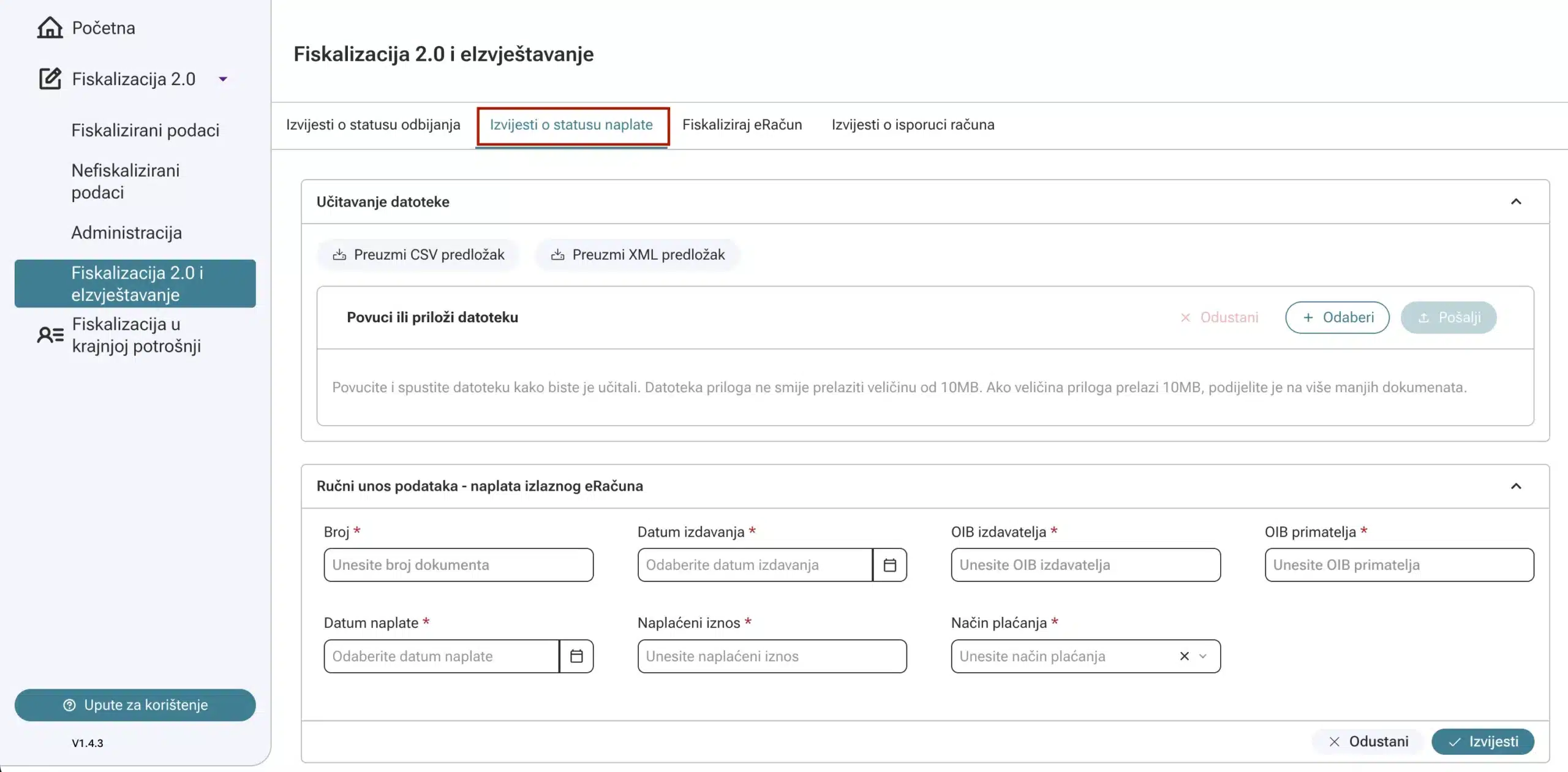Clear the Način plaćanja selection
Viewport: 1568px width, 772px height.
tap(1185, 656)
